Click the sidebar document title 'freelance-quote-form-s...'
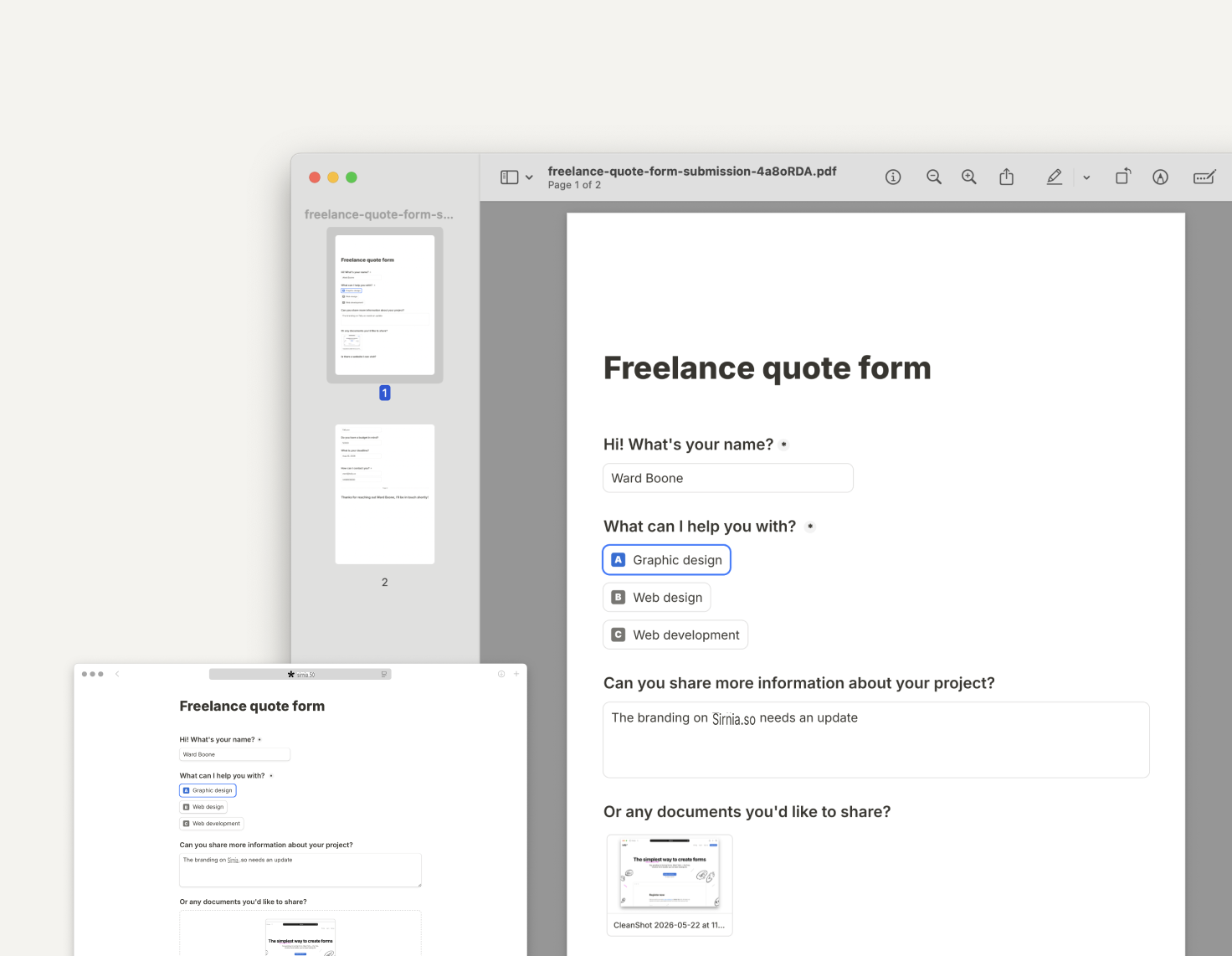The image size is (1232, 956). (379, 214)
